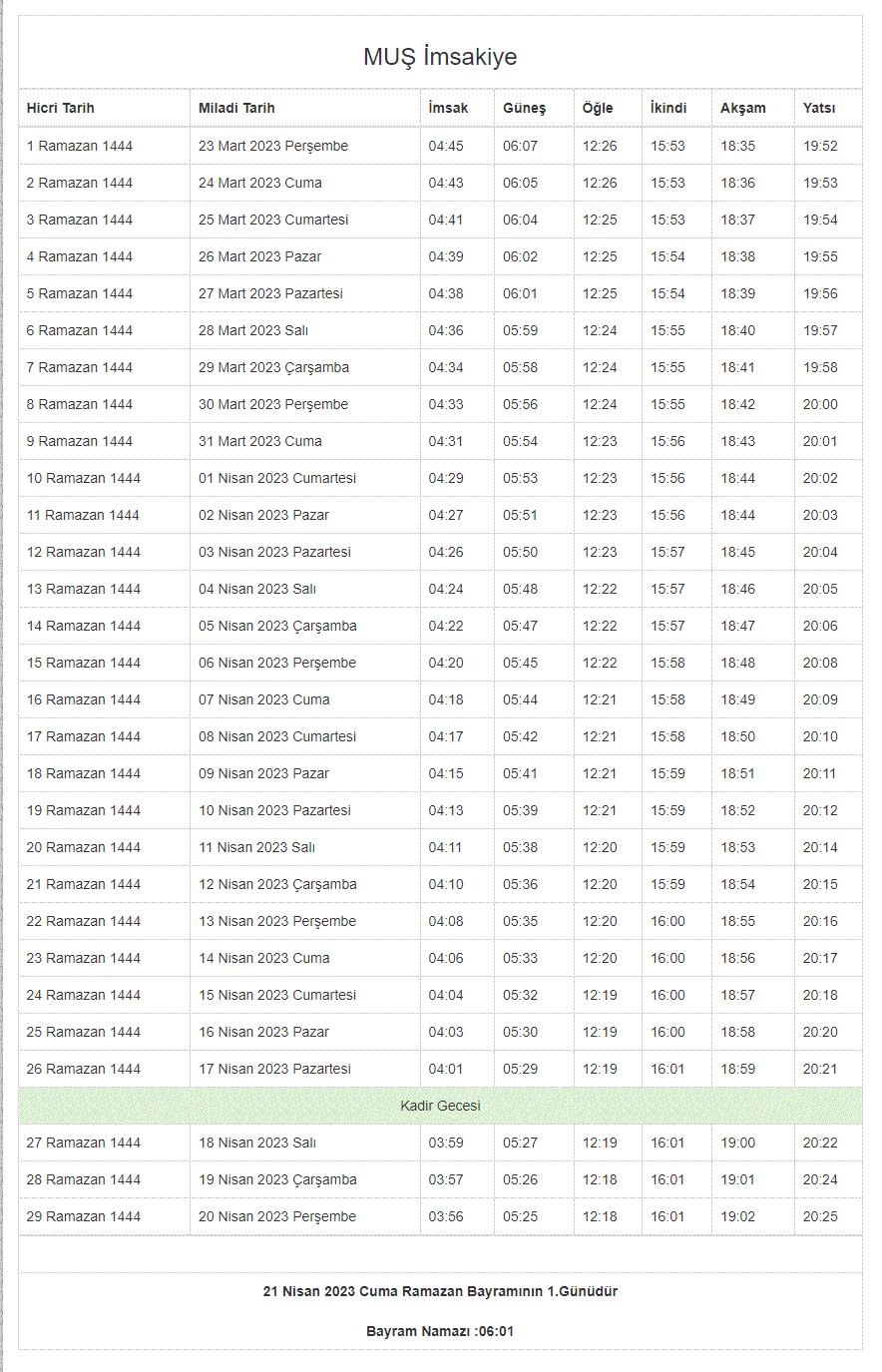The width and height of the screenshot is (882, 1372).
Task: Select the Miladi Tarih column header
Action: (x=236, y=108)
